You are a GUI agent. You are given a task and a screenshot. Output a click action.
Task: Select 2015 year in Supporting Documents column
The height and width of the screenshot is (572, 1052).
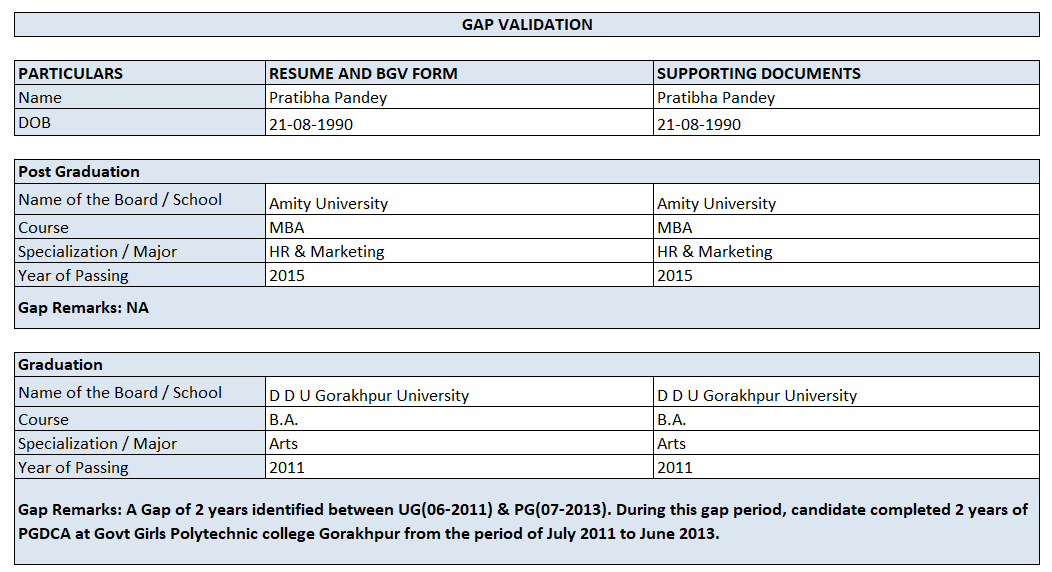coord(675,276)
